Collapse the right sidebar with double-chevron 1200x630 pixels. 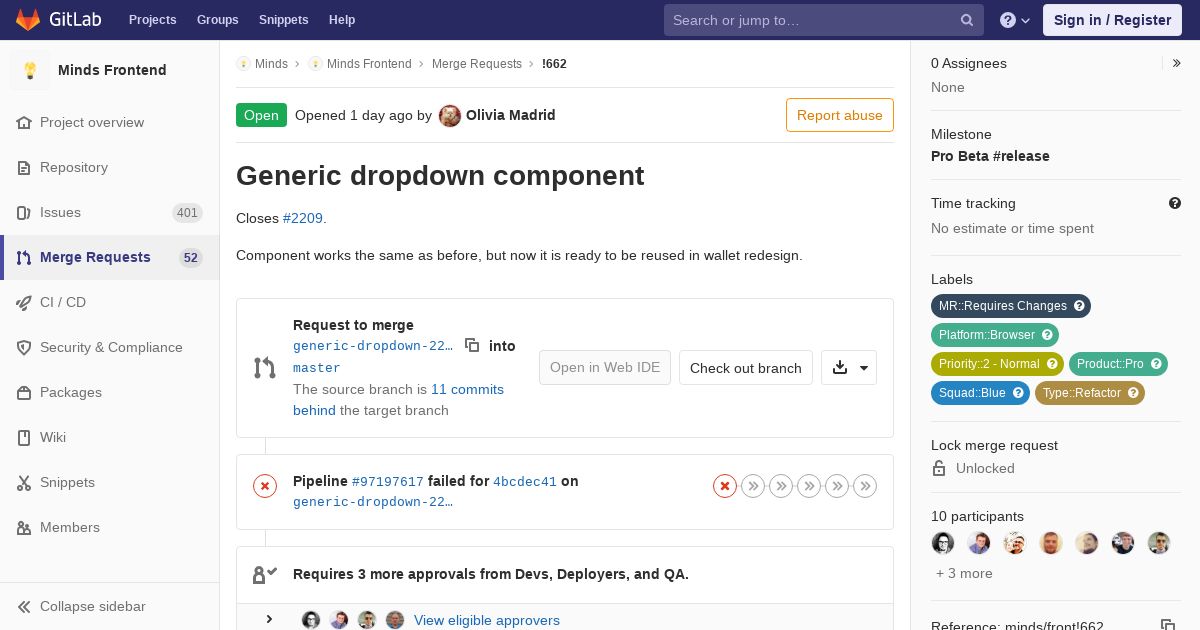[x=1177, y=63]
